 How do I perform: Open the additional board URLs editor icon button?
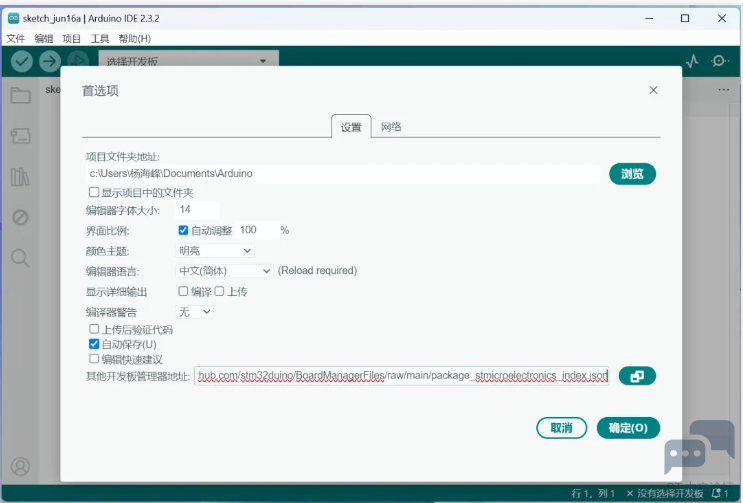point(637,376)
